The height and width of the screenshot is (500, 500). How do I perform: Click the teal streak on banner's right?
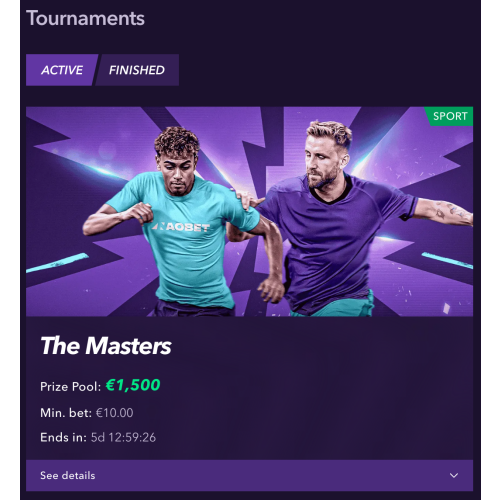tap(447, 260)
